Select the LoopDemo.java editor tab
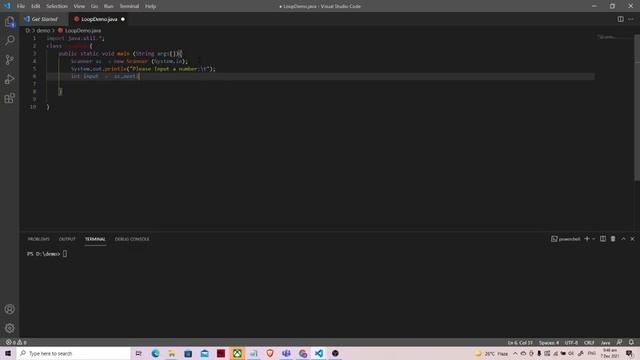Screen dimensions: 640x360 tap(99, 19)
